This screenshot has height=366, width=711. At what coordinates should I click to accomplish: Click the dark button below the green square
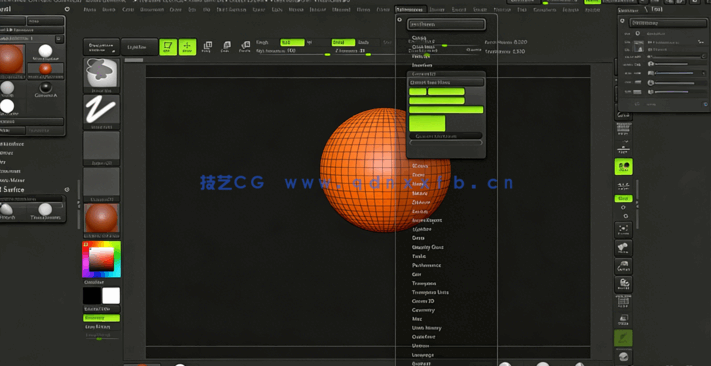click(x=446, y=136)
